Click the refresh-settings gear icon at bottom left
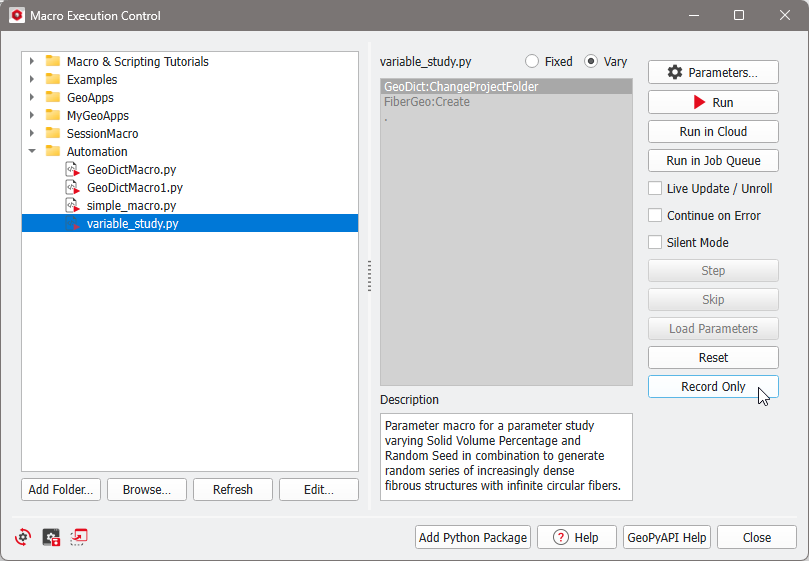This screenshot has height=561, width=809. click(x=23, y=537)
